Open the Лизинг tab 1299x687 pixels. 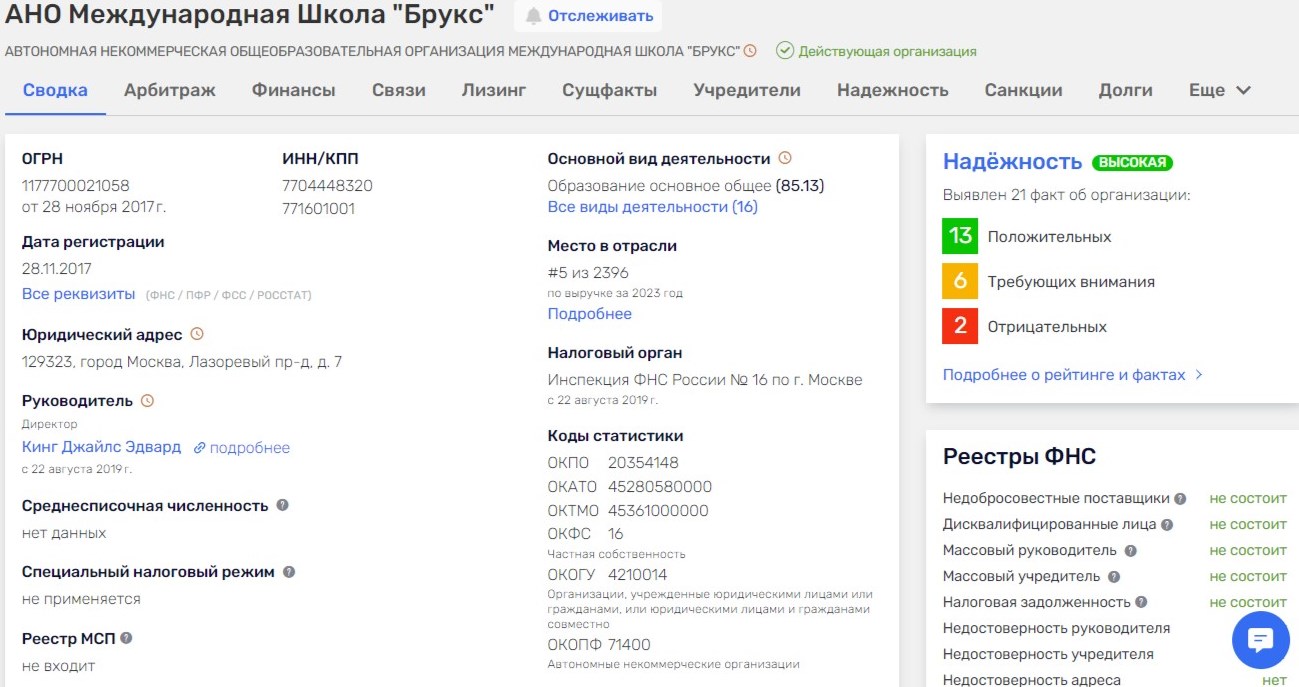point(494,90)
